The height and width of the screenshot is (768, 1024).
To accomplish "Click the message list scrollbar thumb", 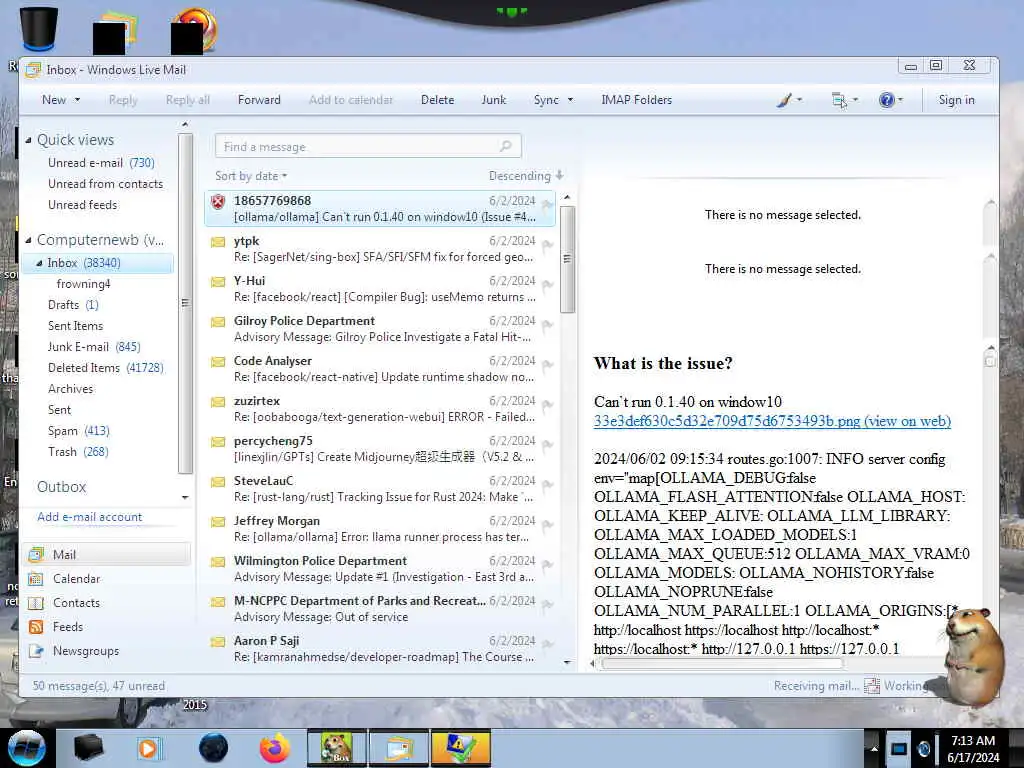I will pyautogui.click(x=568, y=259).
